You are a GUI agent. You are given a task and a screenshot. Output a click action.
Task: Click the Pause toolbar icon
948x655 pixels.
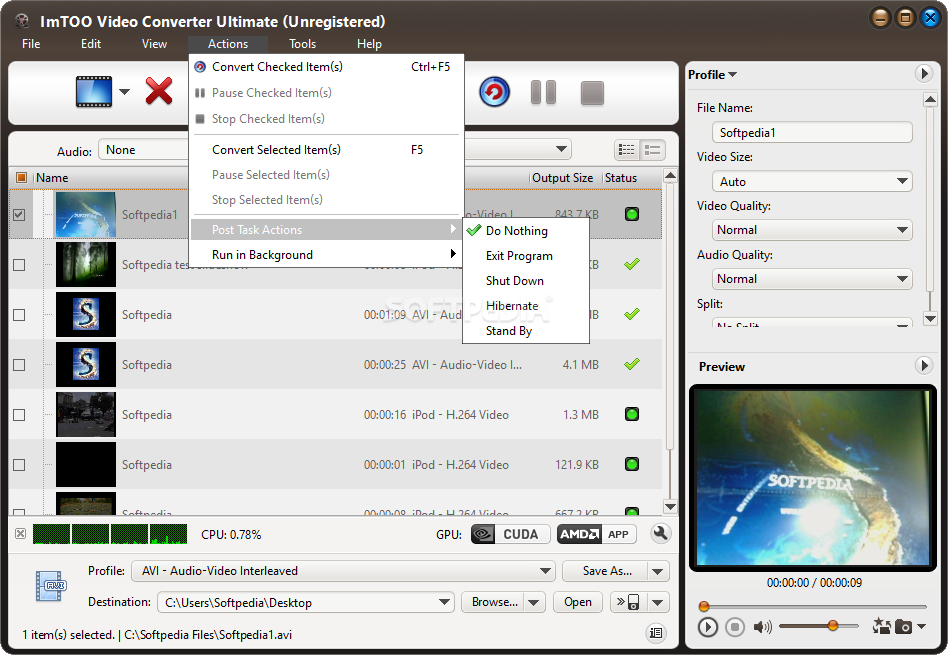544,93
